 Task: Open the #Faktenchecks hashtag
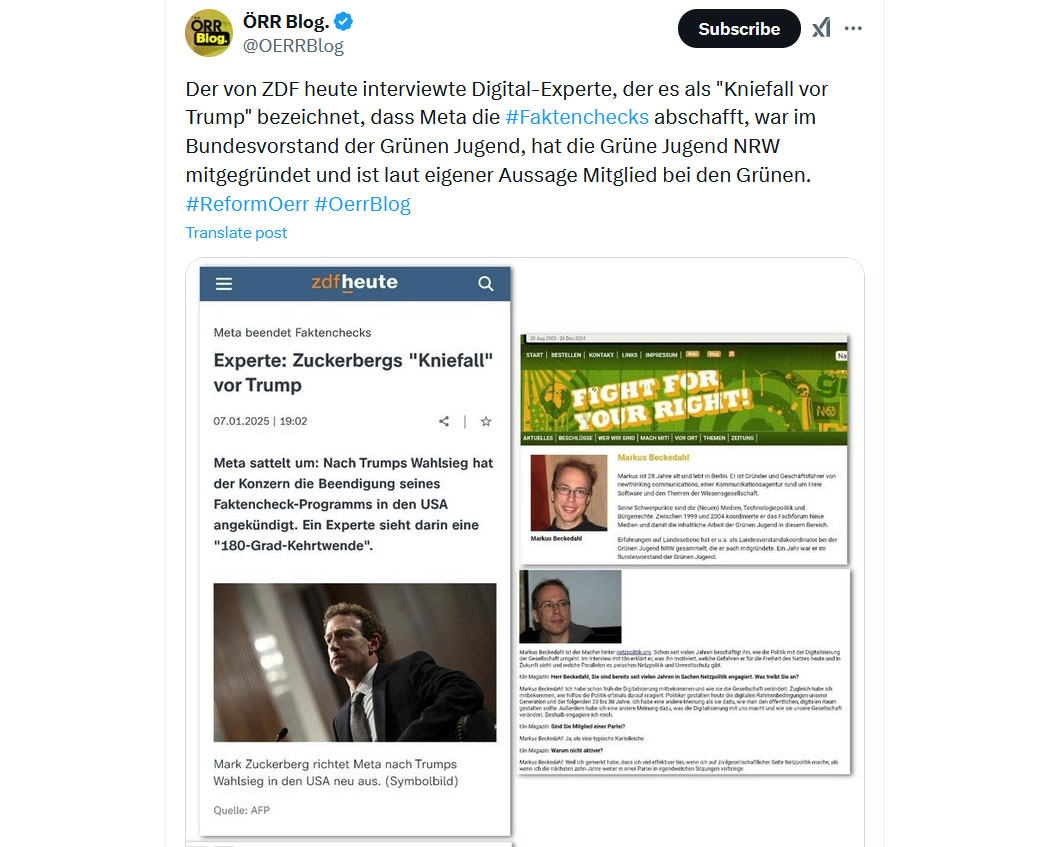577,117
